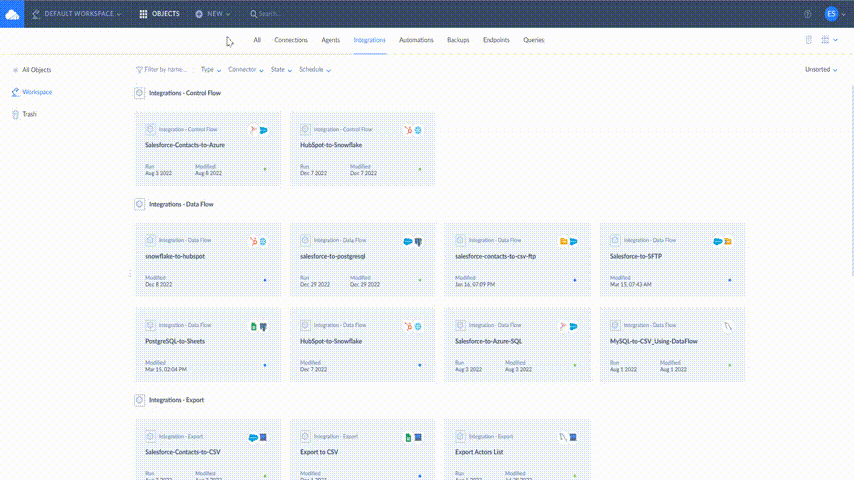Open the Salesforce-to-SFTP integration
Viewport: 854px width, 480px height.
coord(673,260)
